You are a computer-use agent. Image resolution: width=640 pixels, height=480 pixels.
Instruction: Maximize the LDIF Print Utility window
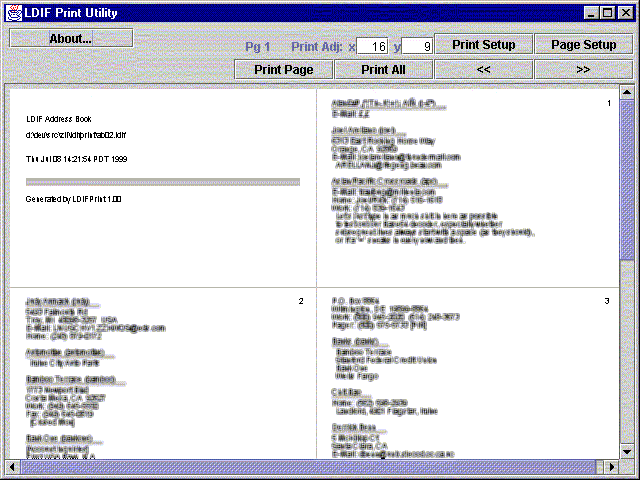608,13
